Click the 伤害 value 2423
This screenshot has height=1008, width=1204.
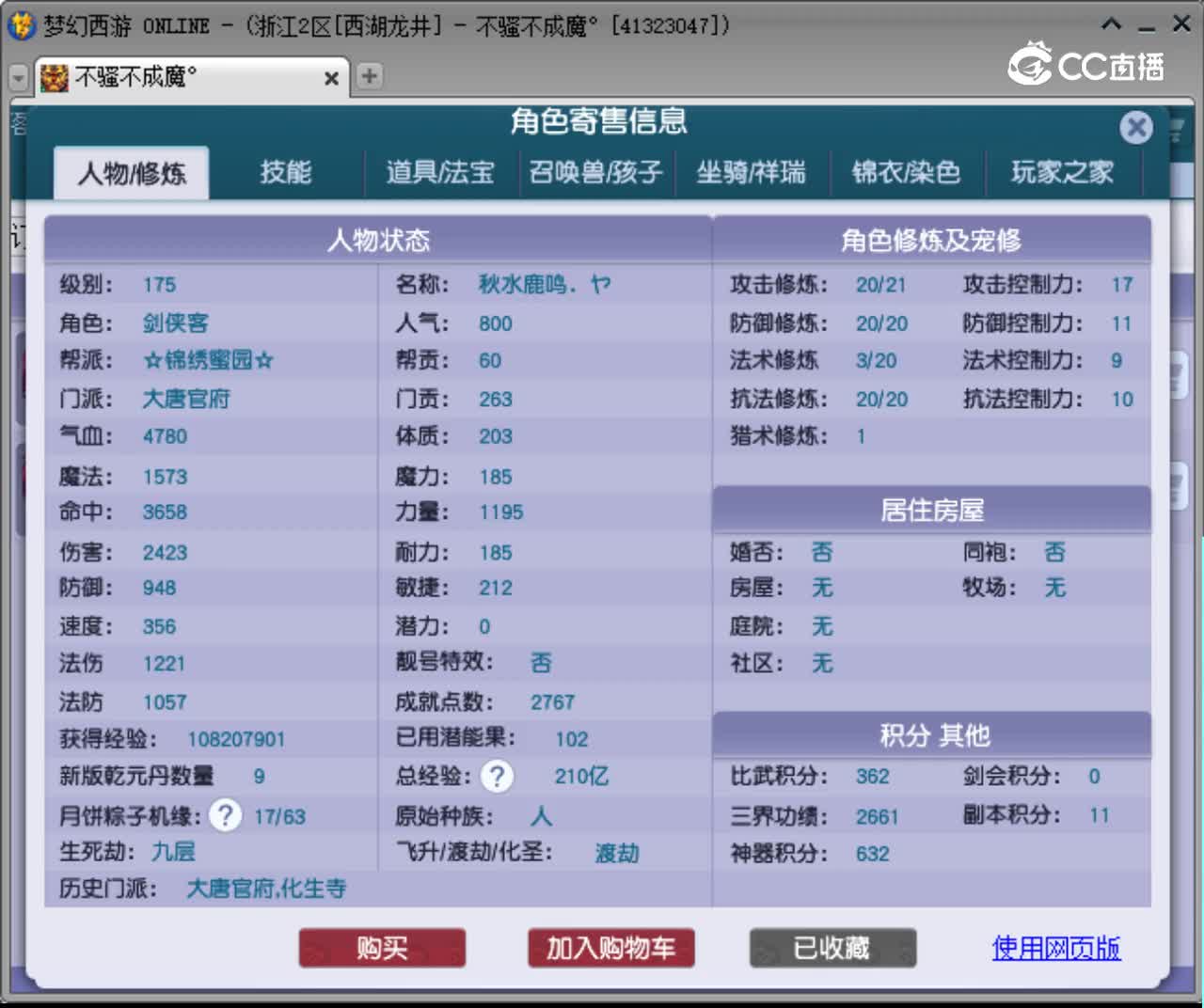point(165,553)
